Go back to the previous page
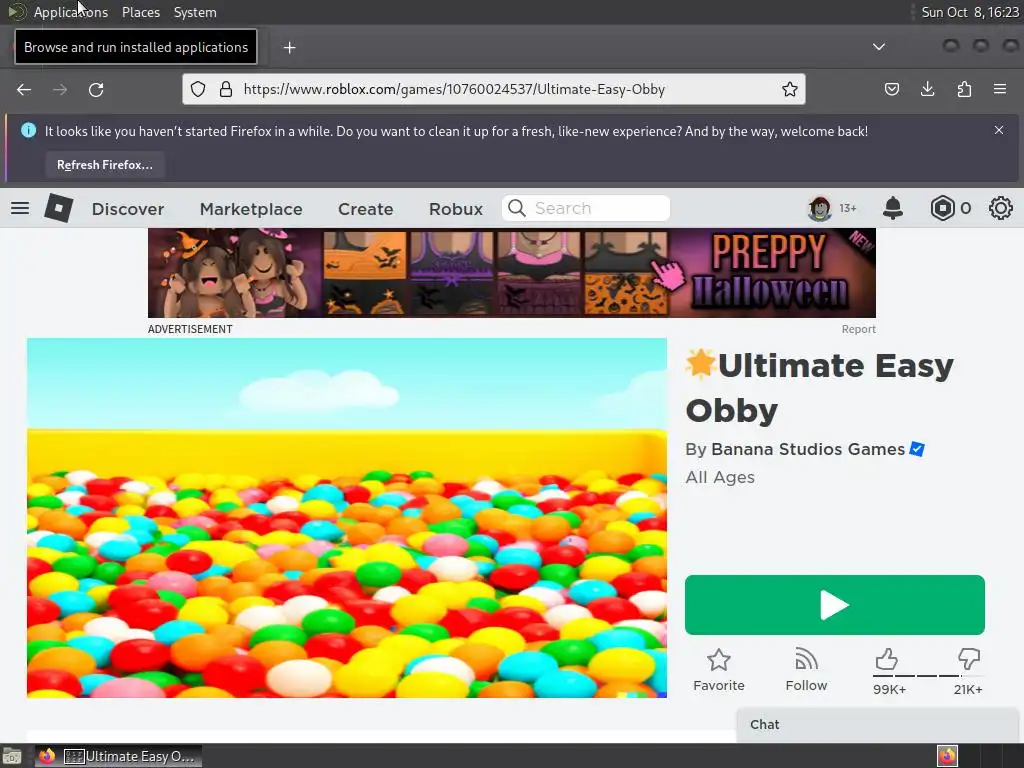This screenshot has height=768, width=1024. coord(24,89)
